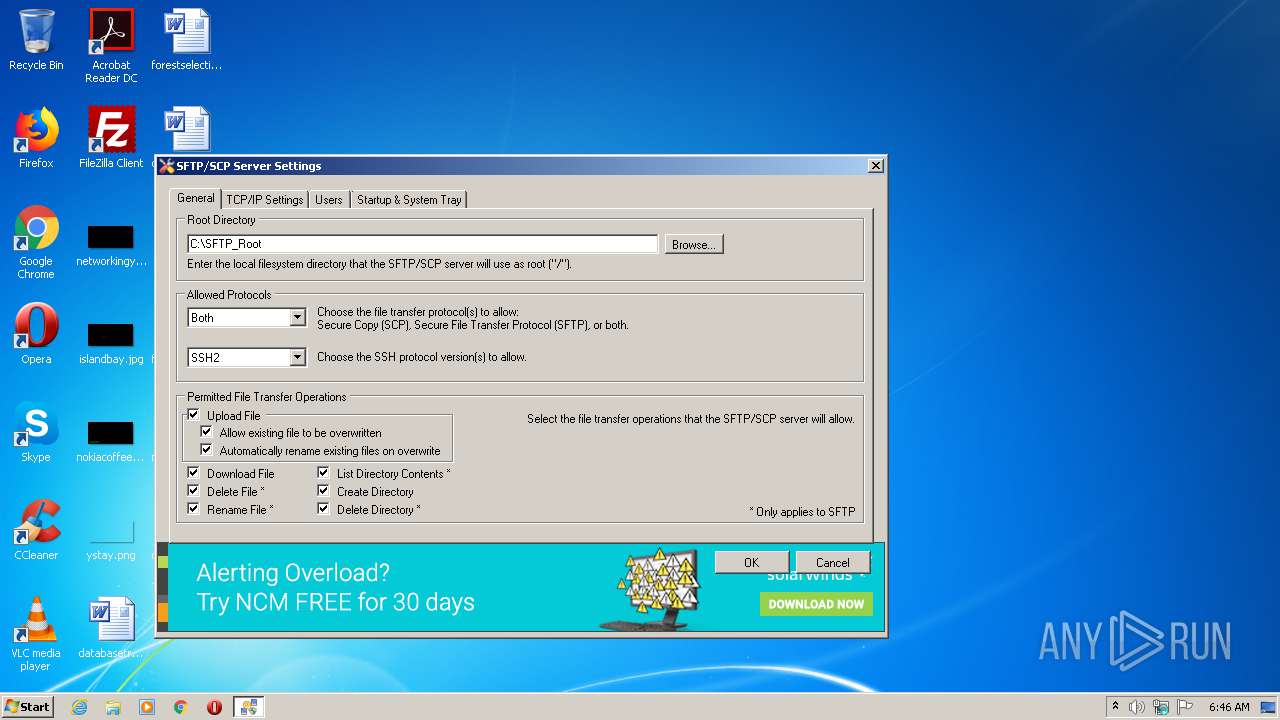
Task: Close the SFTP/SCP Server Settings window
Action: point(875,166)
